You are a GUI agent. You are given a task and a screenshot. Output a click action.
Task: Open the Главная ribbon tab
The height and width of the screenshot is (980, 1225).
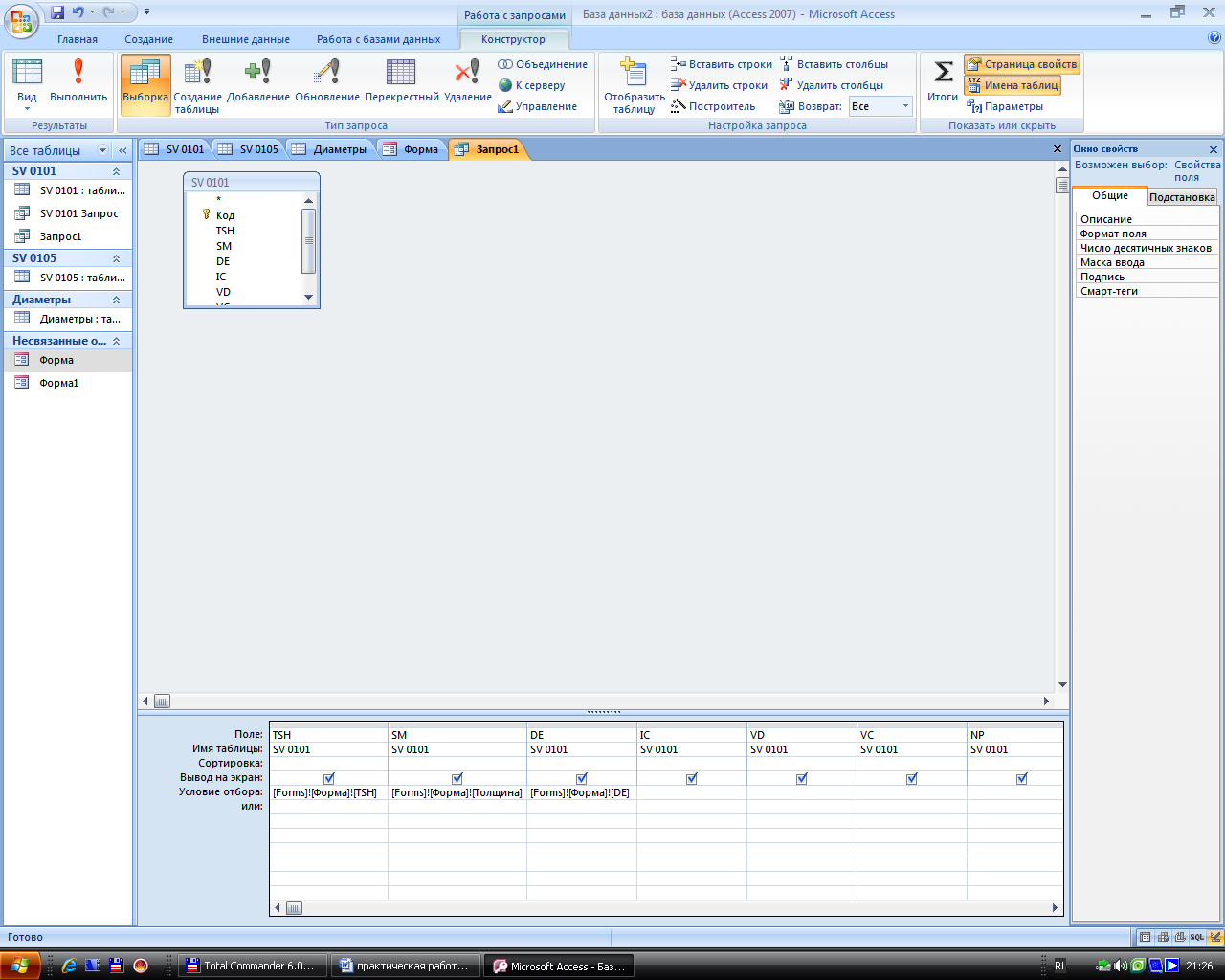(x=78, y=39)
